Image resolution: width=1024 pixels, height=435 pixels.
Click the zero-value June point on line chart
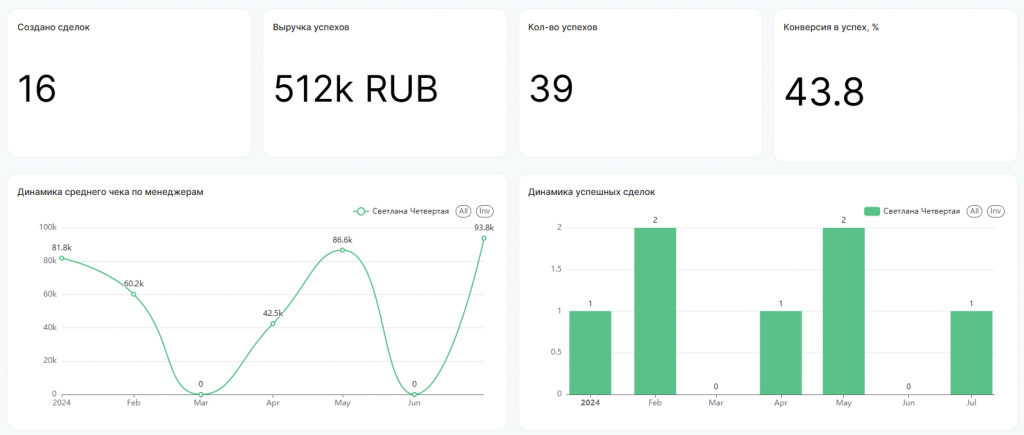(x=414, y=394)
